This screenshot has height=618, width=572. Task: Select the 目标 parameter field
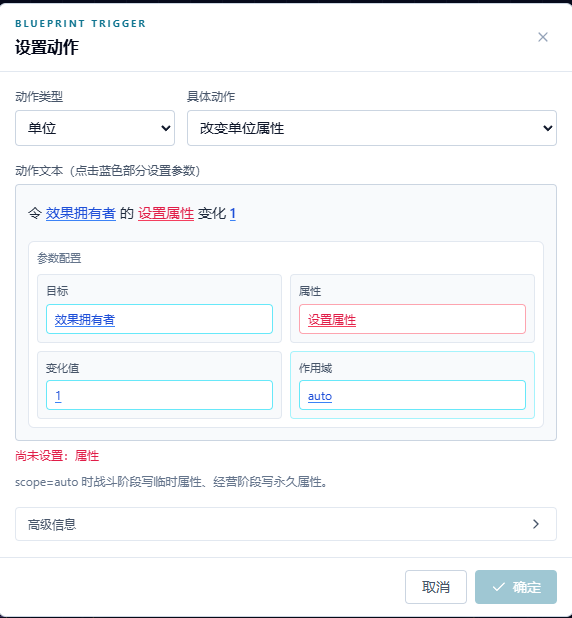click(159, 319)
